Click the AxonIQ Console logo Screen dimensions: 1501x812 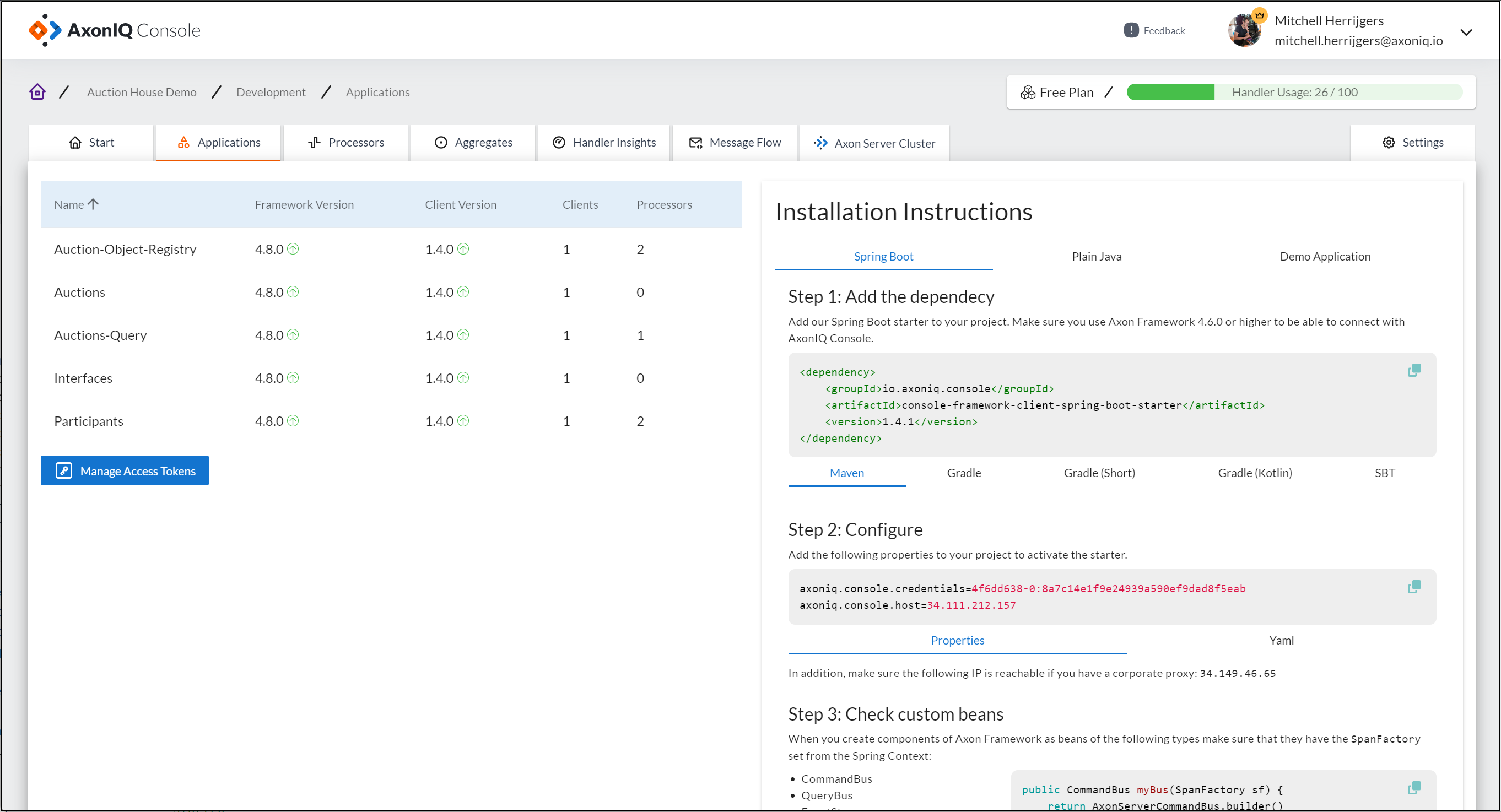(114, 30)
